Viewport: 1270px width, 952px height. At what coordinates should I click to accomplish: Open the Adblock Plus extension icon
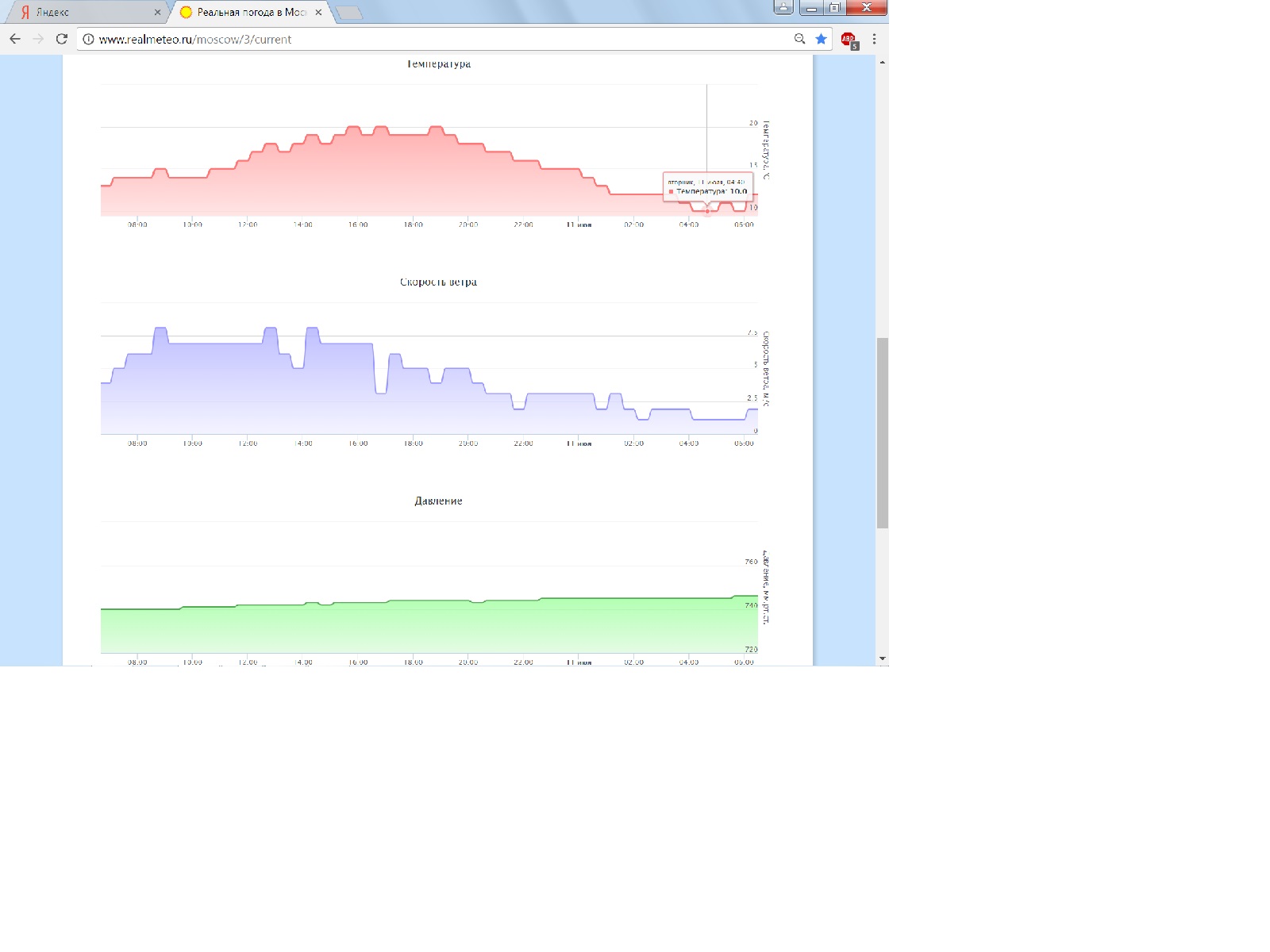(x=849, y=40)
